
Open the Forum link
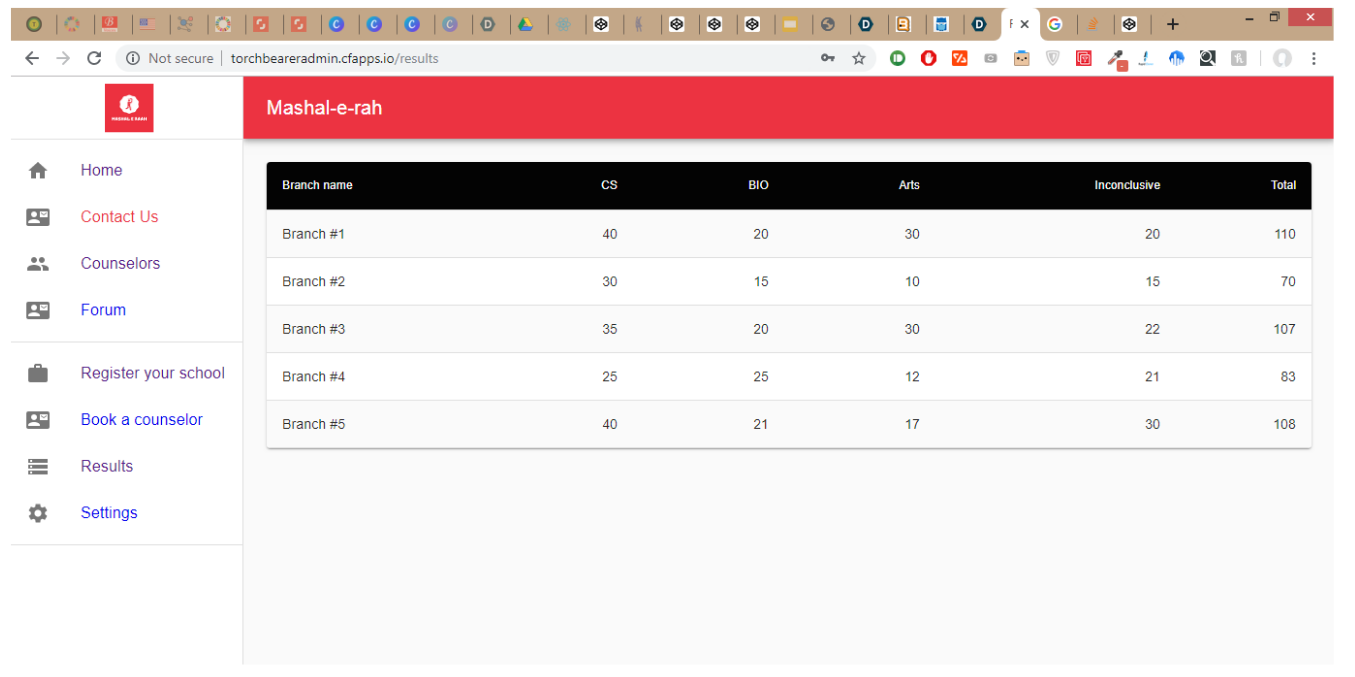pyautogui.click(x=103, y=310)
